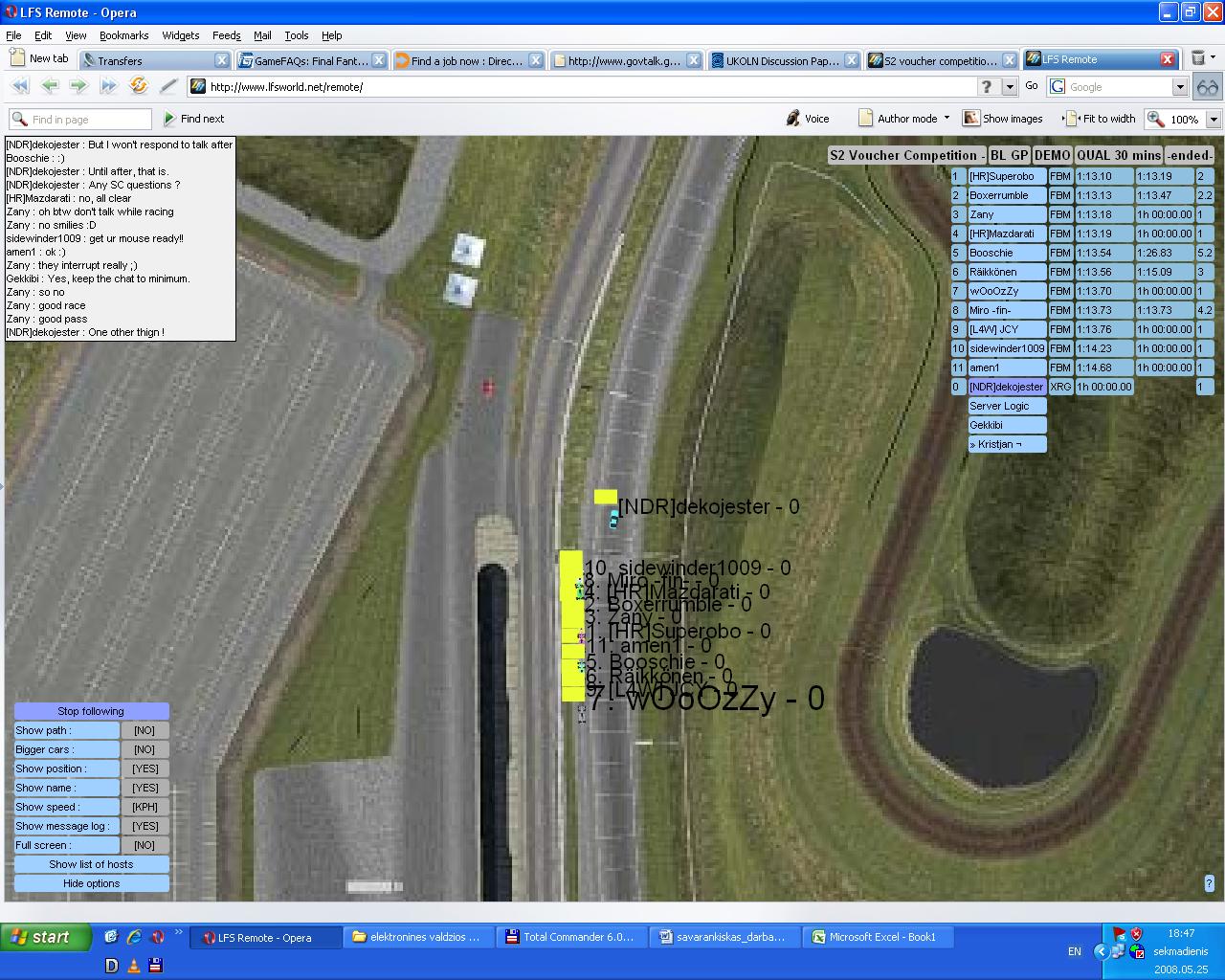1225x980 pixels.
Task: Toggle Show images in the view bar
Action: (1002, 119)
